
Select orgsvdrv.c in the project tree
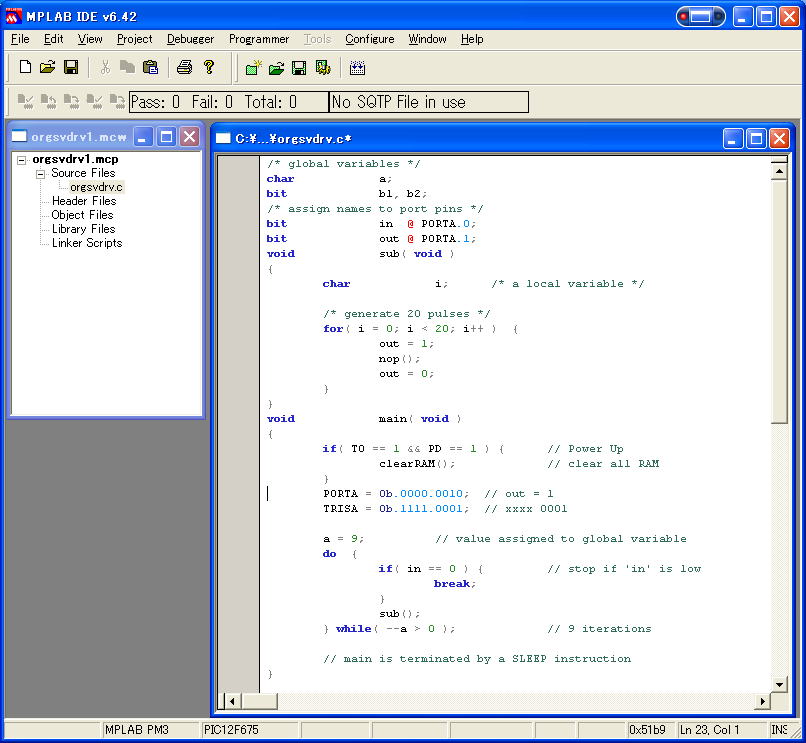[x=96, y=187]
